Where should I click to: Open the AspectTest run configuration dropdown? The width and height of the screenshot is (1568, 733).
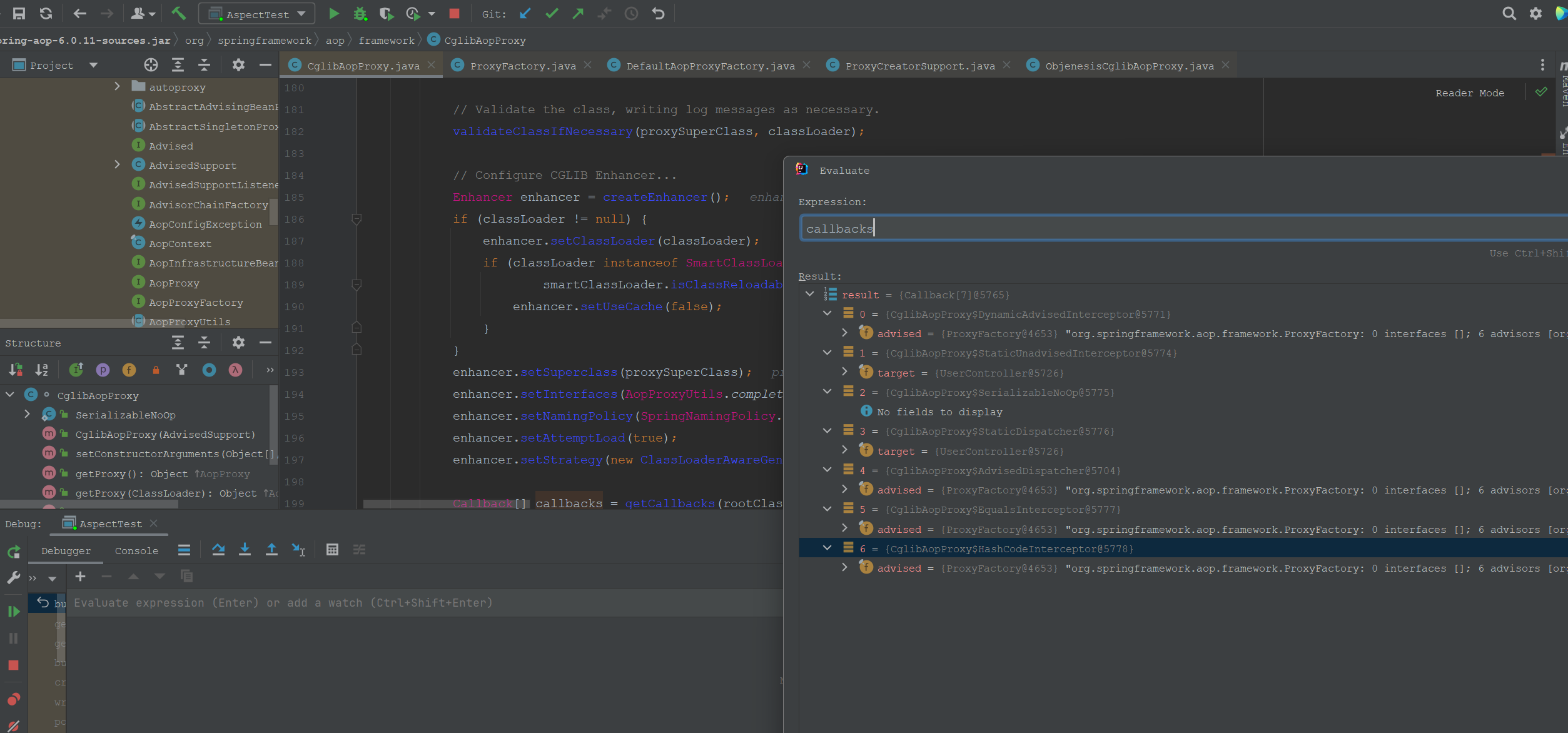pyautogui.click(x=256, y=14)
